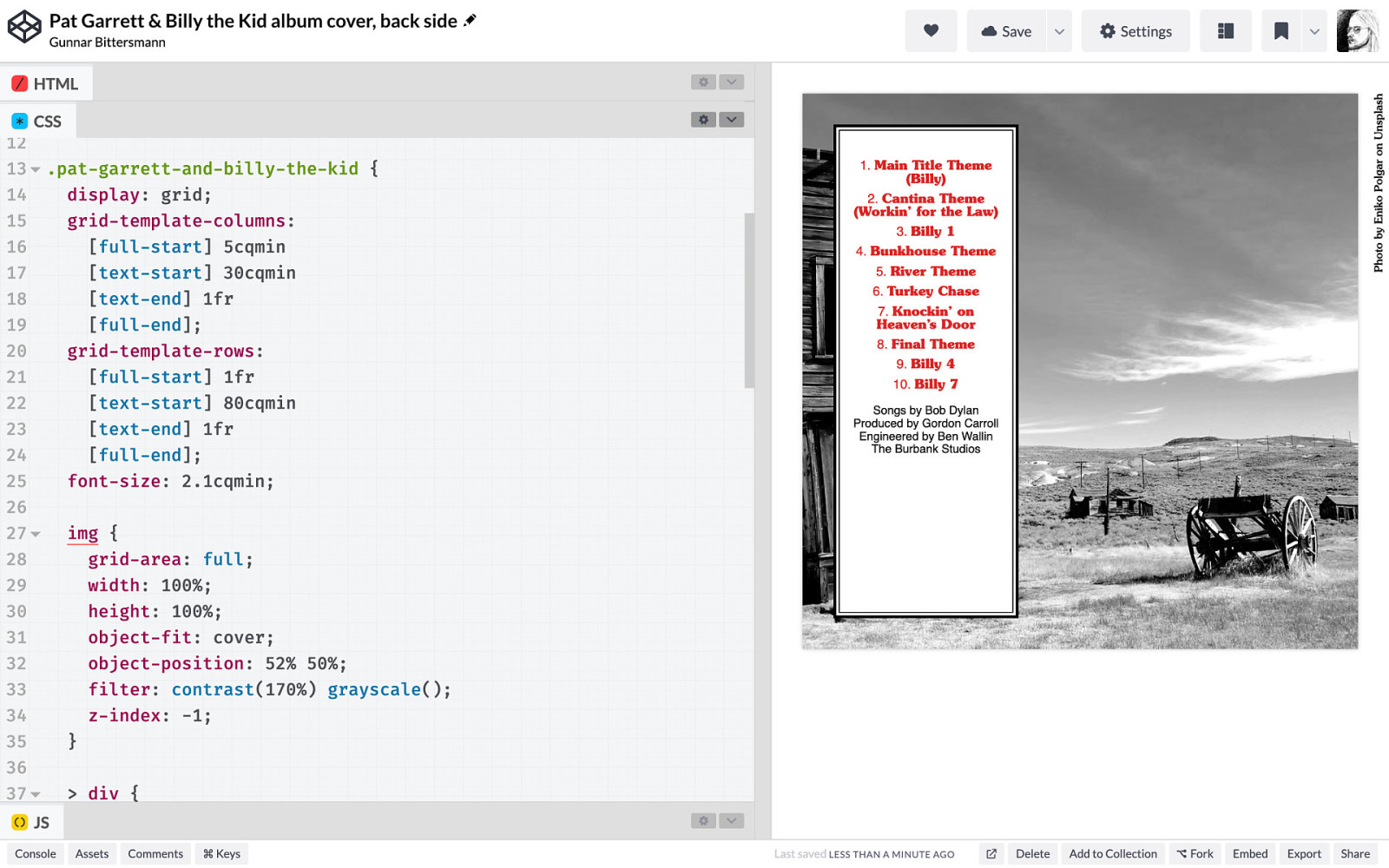1389x868 pixels.
Task: Open the user avatar menu
Action: click(1357, 31)
